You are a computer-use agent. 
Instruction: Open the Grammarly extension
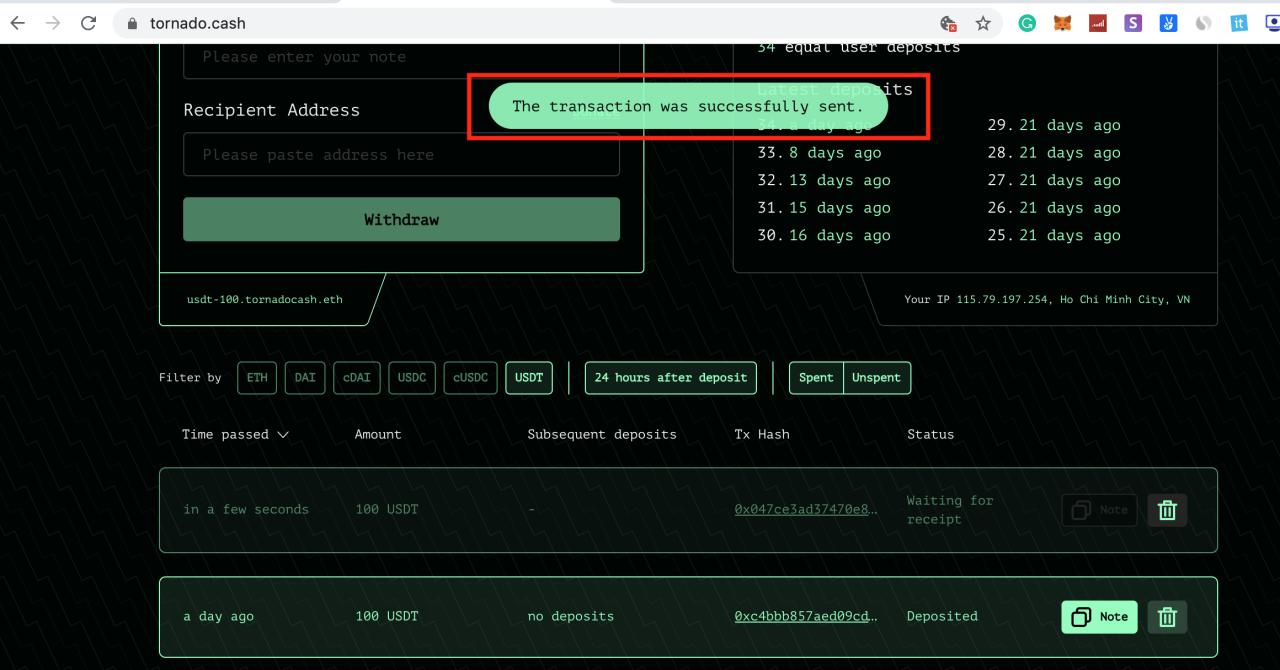[x=1027, y=23]
